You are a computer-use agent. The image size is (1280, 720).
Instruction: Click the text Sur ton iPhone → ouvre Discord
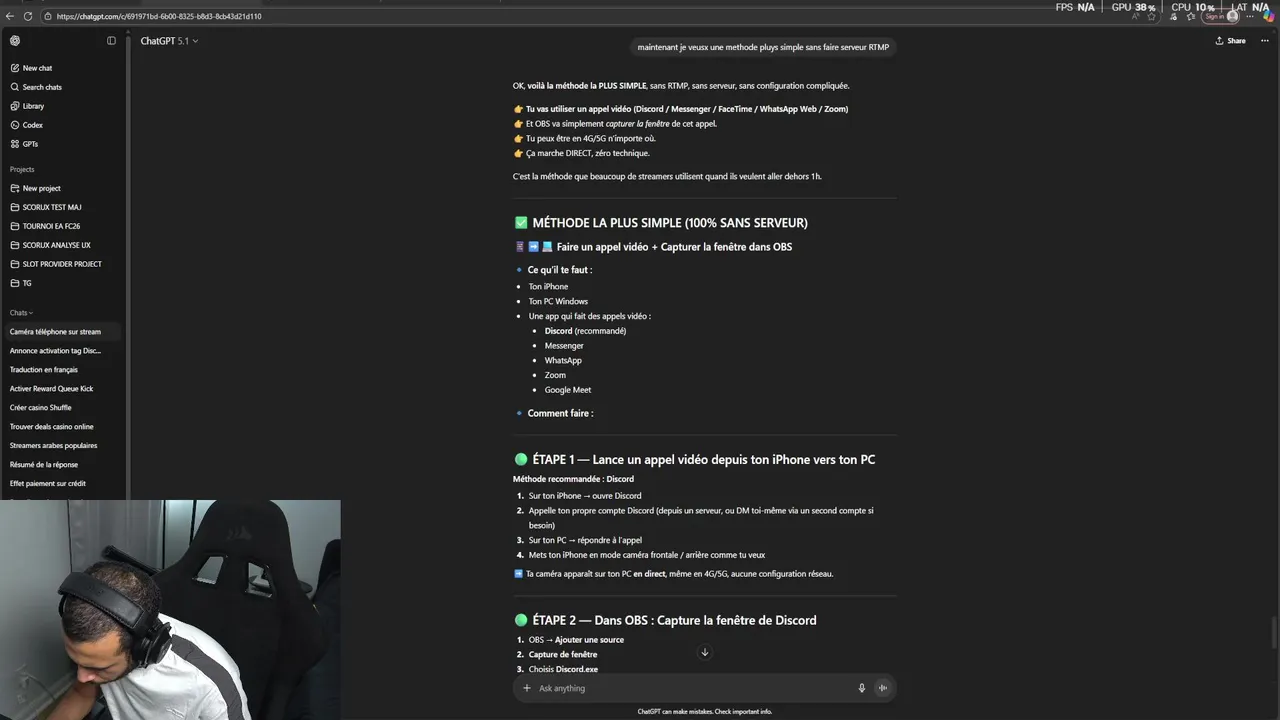[x=585, y=496]
